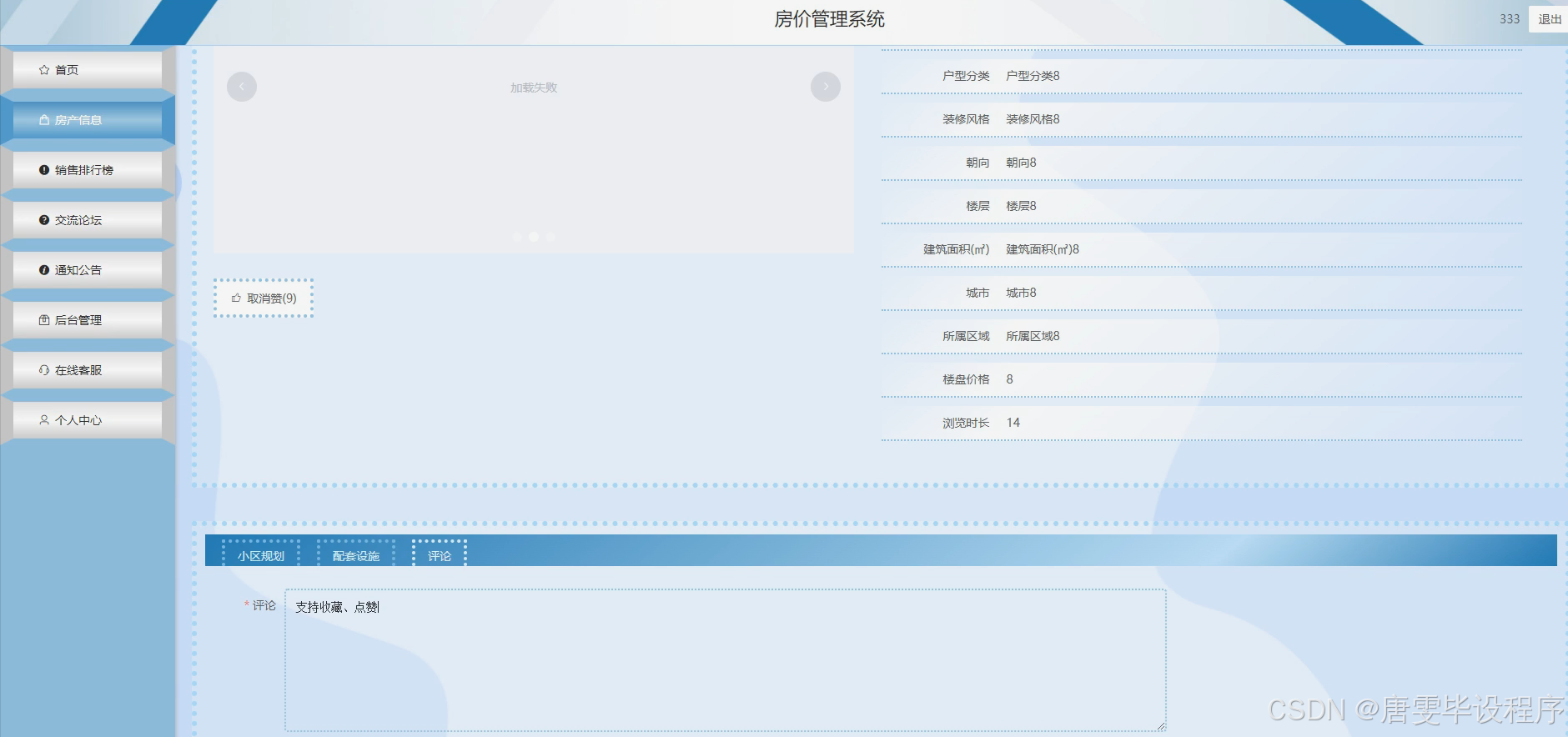
Task: Switch to 小区规划 tab
Action: point(261,554)
